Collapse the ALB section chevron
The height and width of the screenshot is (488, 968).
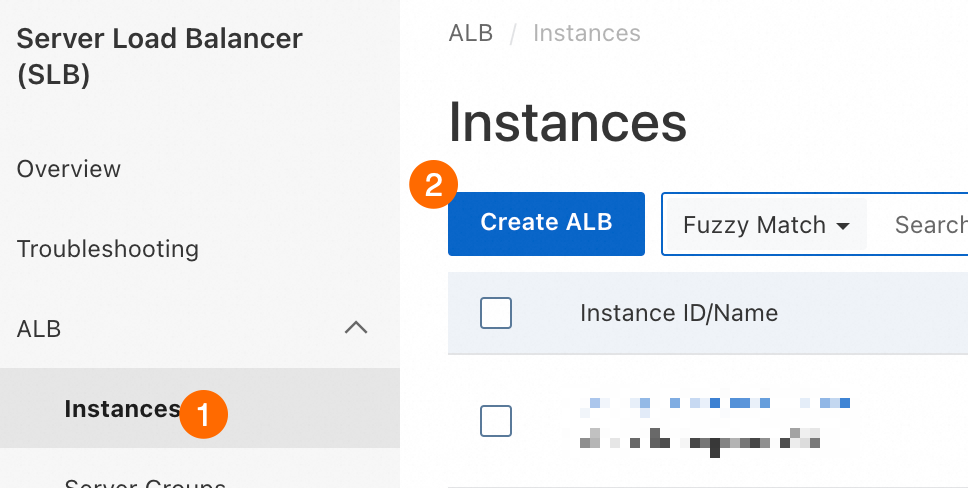355,328
